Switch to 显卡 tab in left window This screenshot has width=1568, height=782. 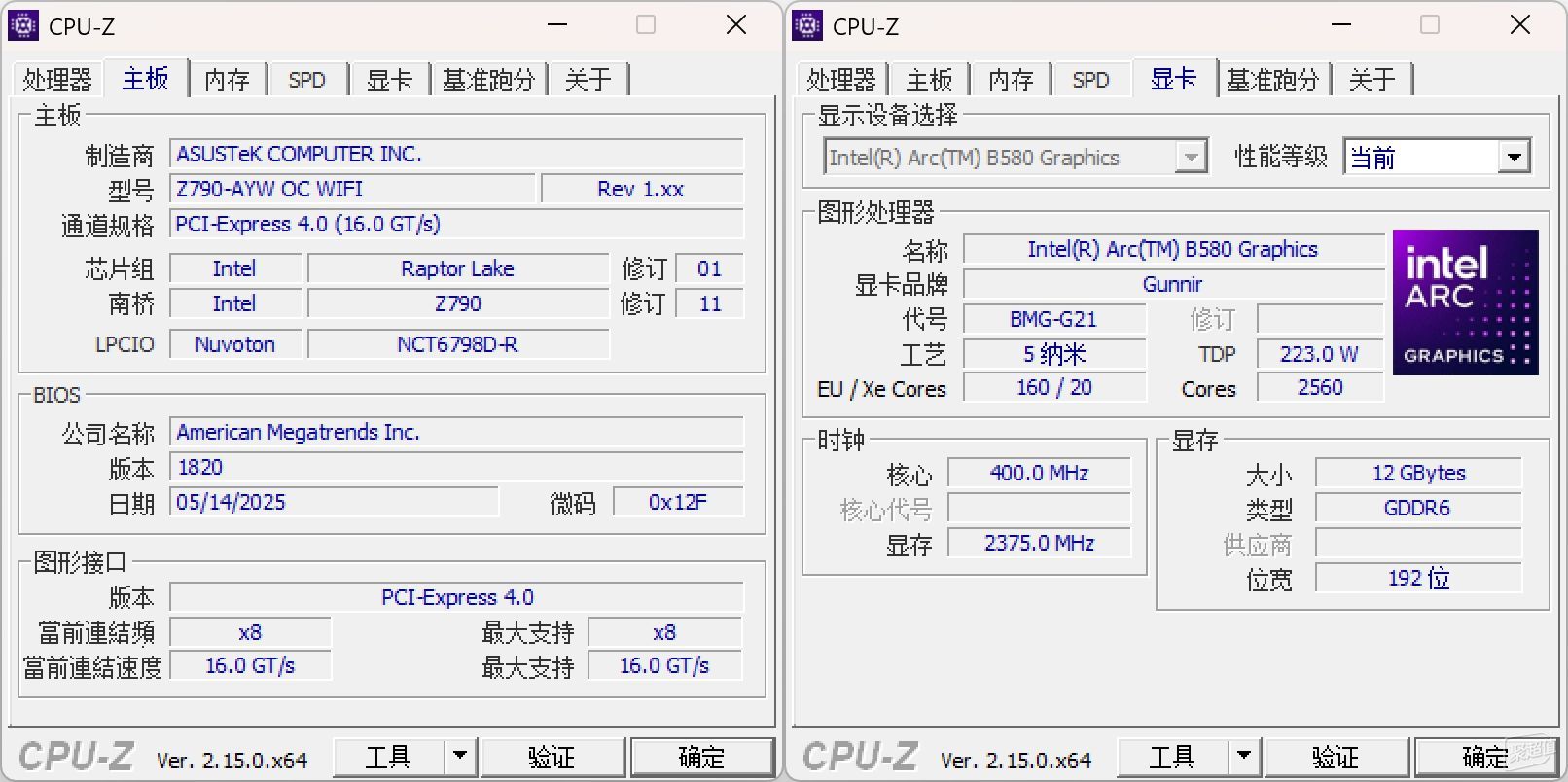click(x=389, y=80)
